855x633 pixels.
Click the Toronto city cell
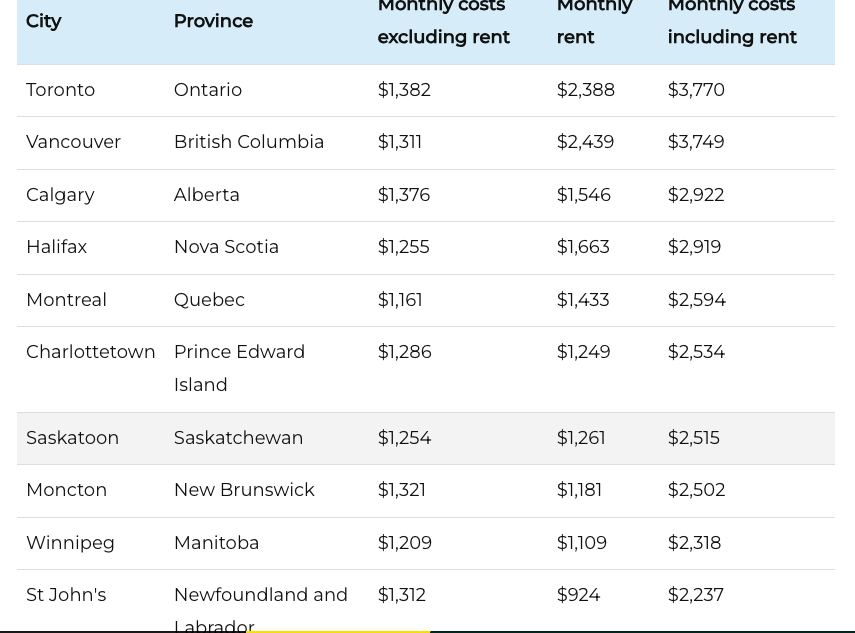click(x=61, y=90)
